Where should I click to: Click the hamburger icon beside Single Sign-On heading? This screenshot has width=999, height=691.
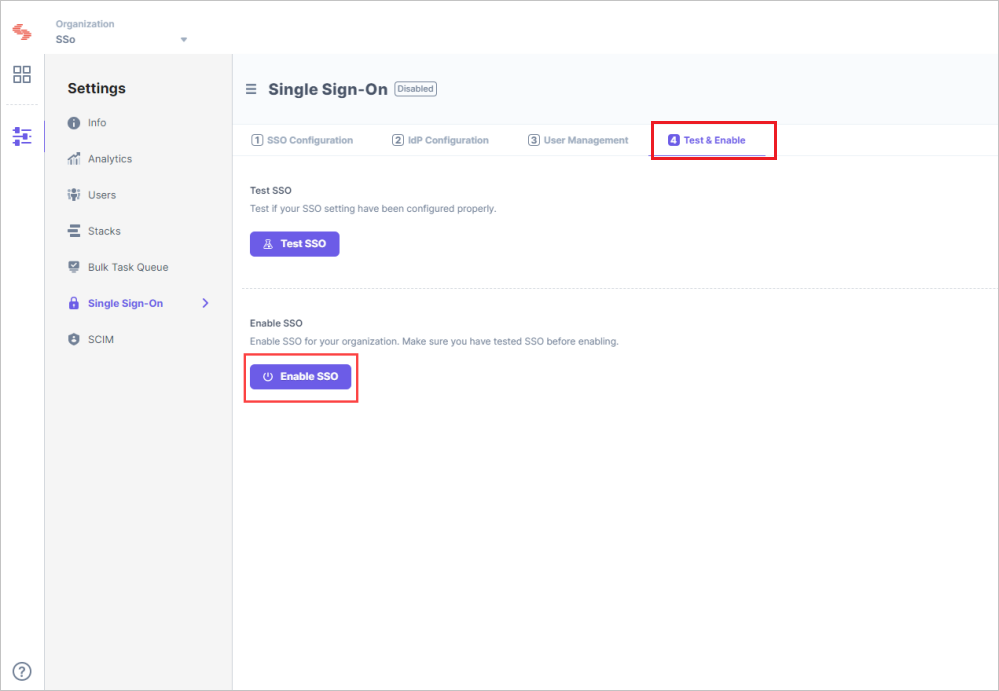click(x=251, y=88)
